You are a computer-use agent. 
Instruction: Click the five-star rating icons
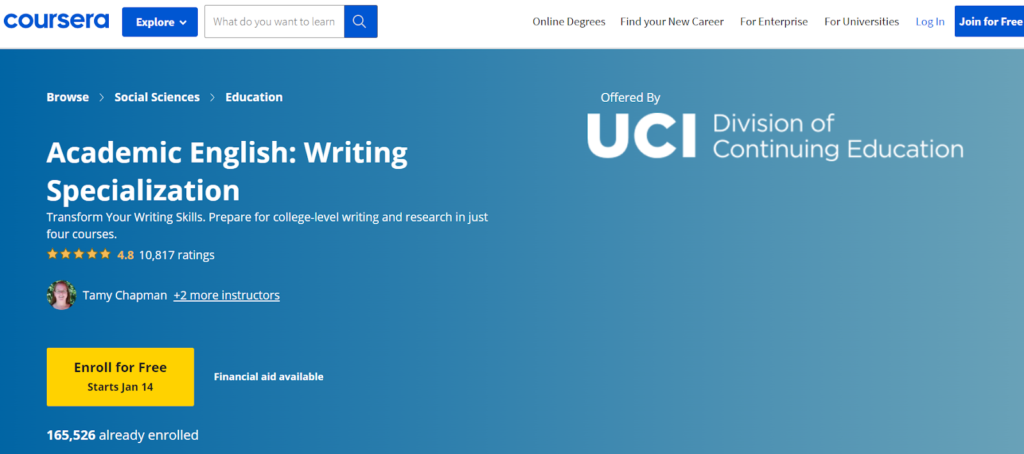(x=78, y=255)
